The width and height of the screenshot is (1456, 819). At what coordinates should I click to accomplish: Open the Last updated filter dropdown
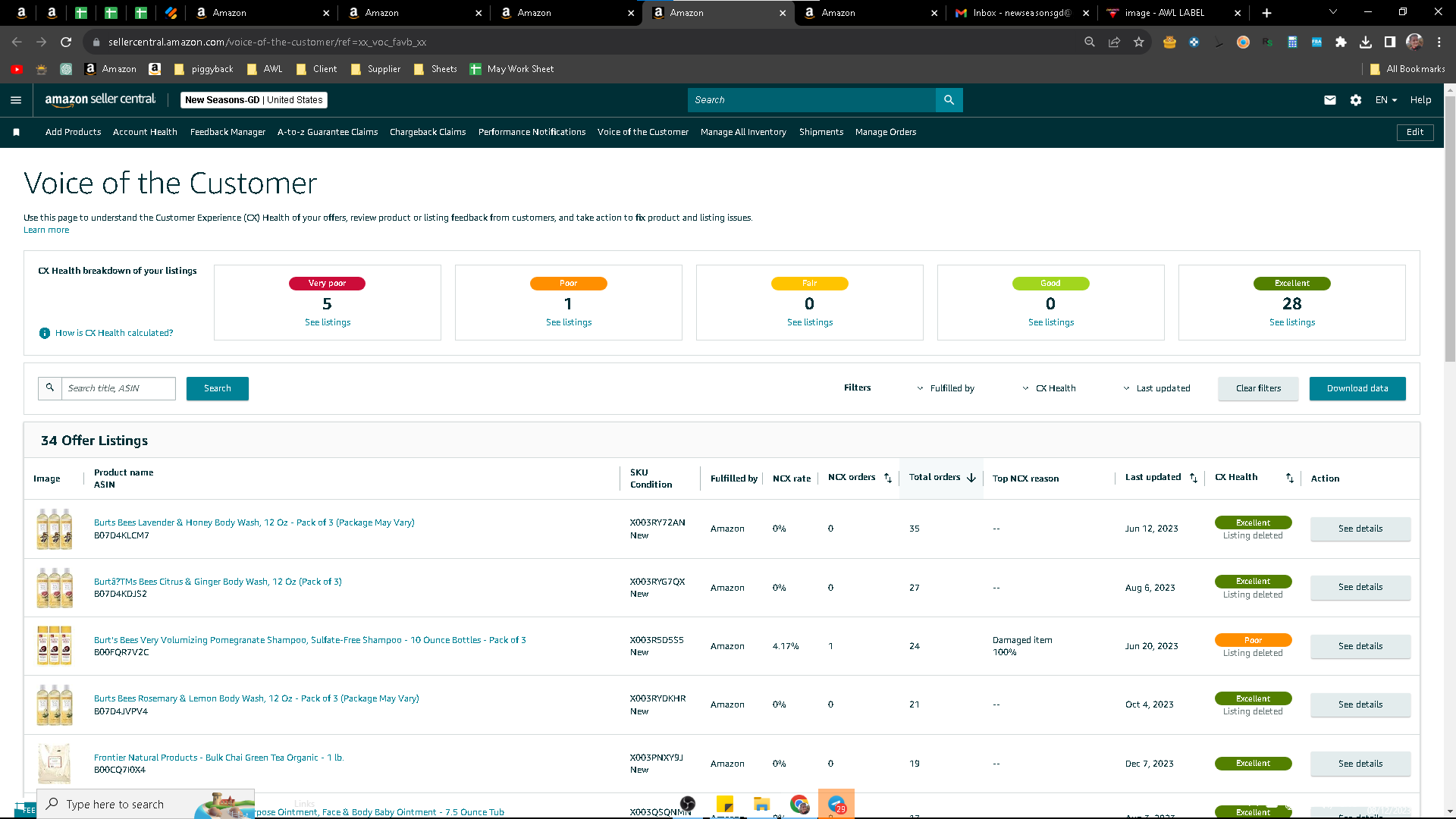[x=1156, y=388]
